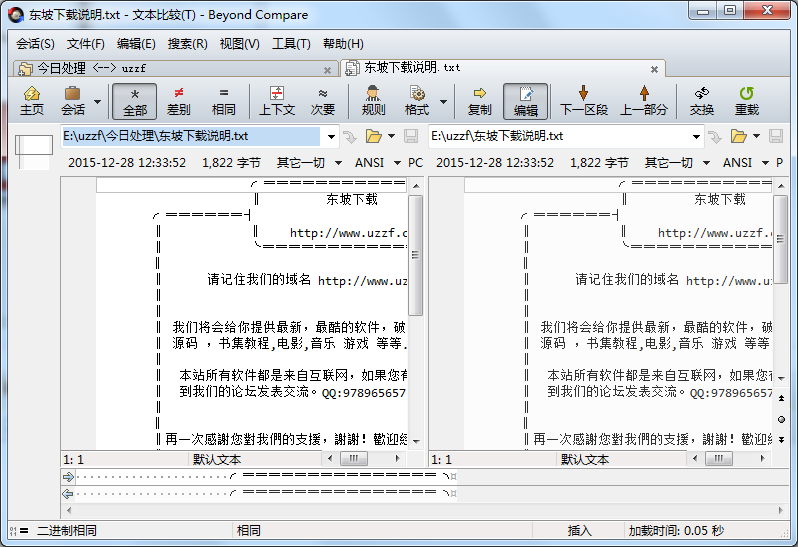Click the 会话 briefcase toolbar icon
Screen dimensions: 798x547
tap(72, 101)
